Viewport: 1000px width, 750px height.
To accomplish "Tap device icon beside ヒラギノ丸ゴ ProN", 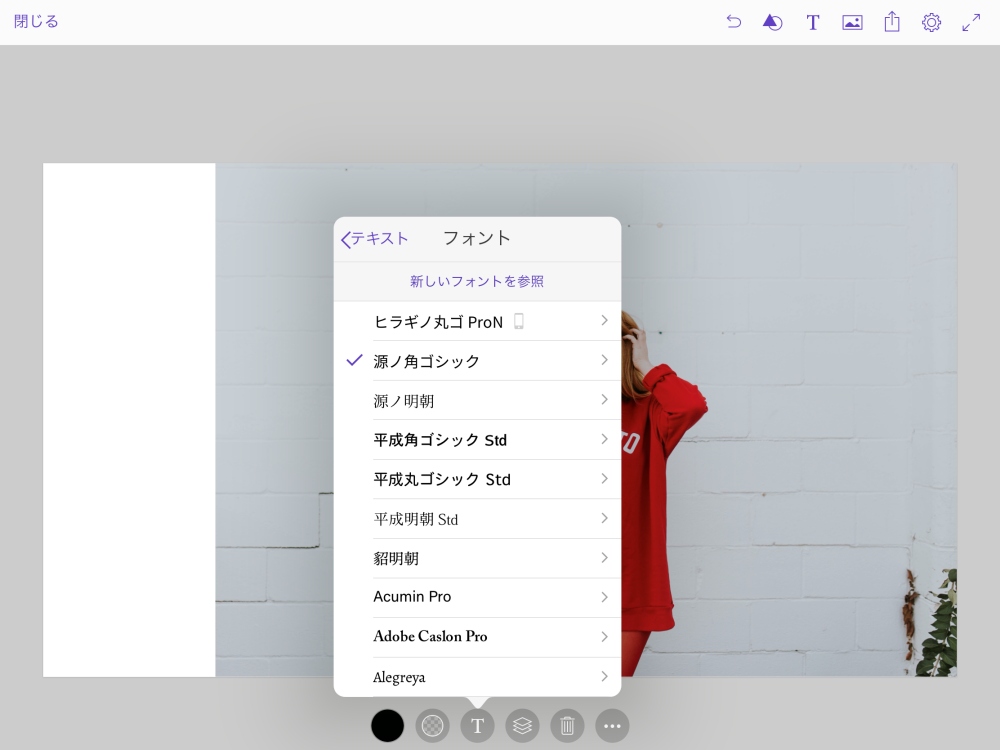I will coord(518,321).
